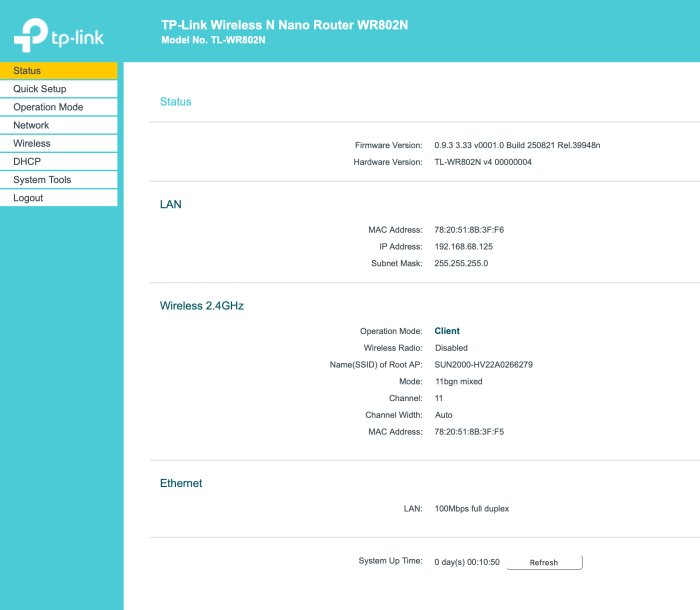Click the TP-Link Wireless N Nano Router title
700x610 pixels.
tap(284, 25)
